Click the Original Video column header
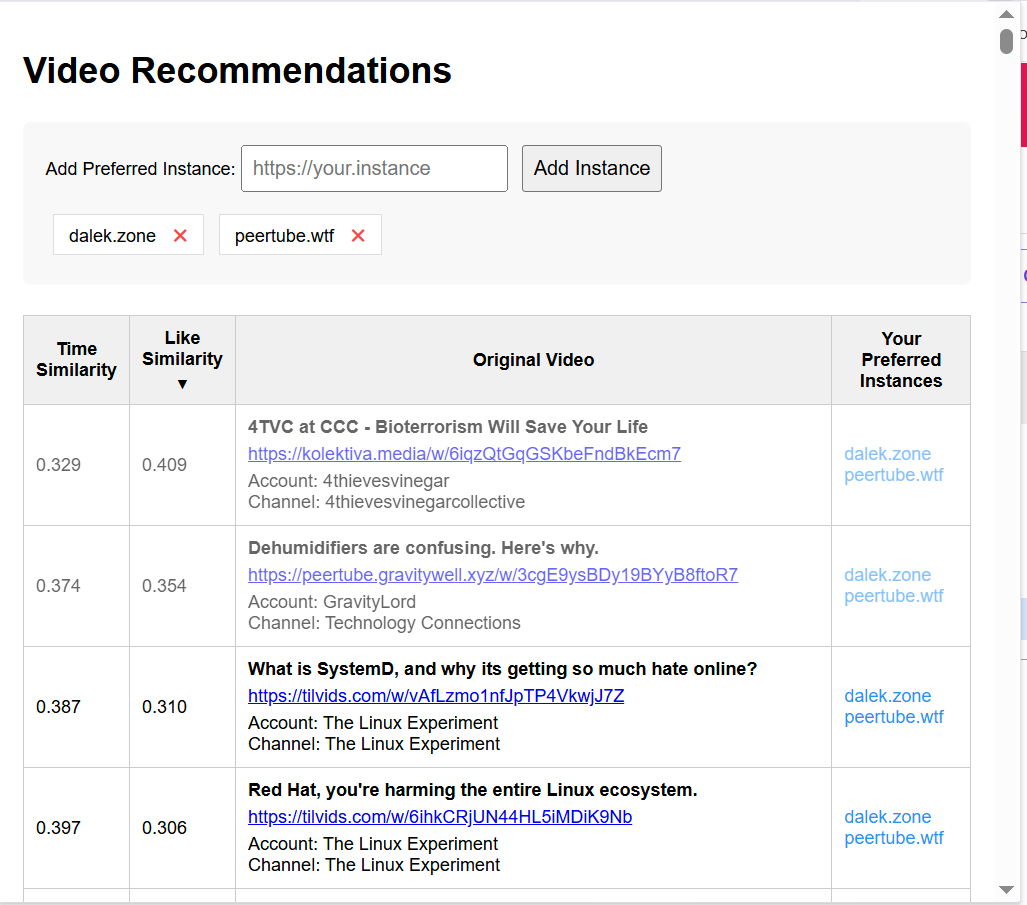The height and width of the screenshot is (905, 1027). [x=533, y=360]
